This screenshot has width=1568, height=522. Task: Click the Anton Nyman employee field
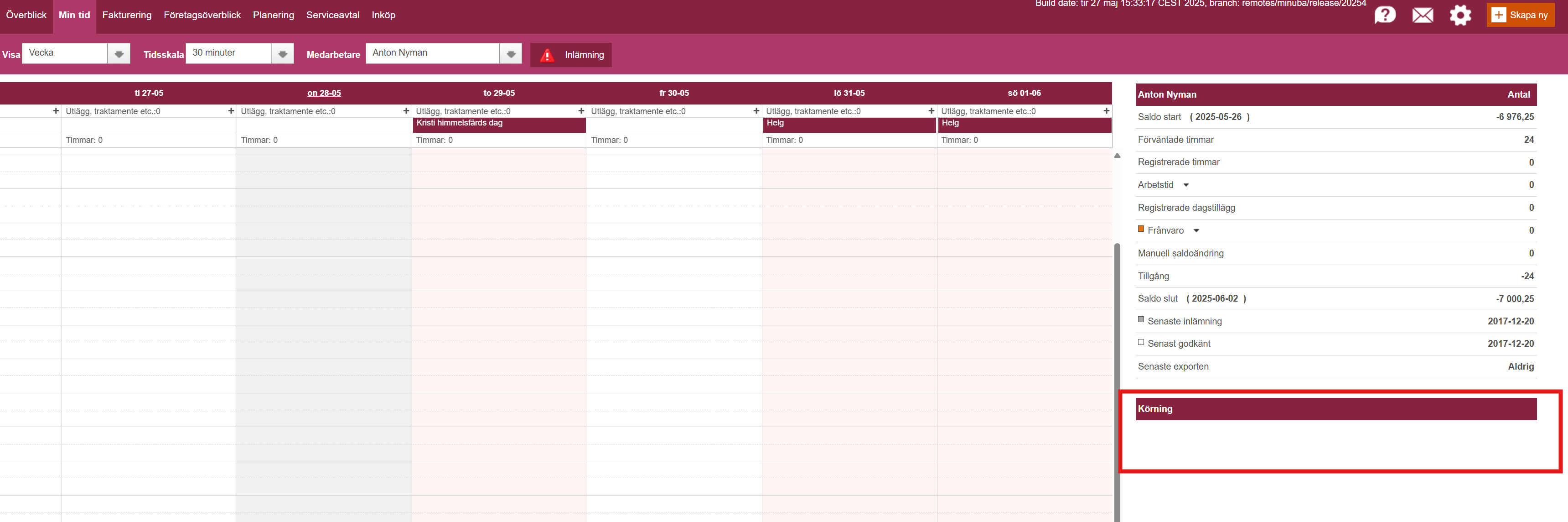pyautogui.click(x=433, y=53)
